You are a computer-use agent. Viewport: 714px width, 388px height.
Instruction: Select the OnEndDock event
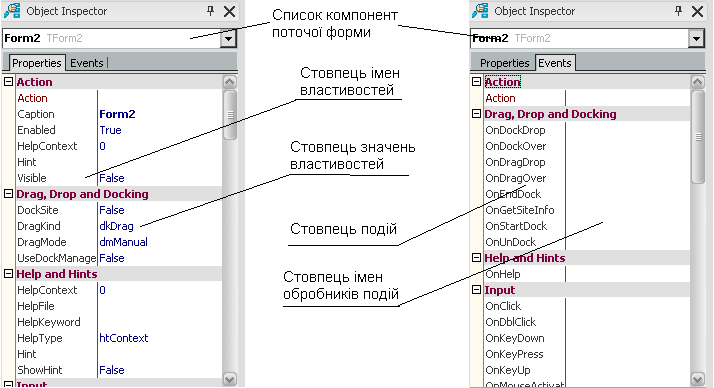pyautogui.click(x=513, y=194)
